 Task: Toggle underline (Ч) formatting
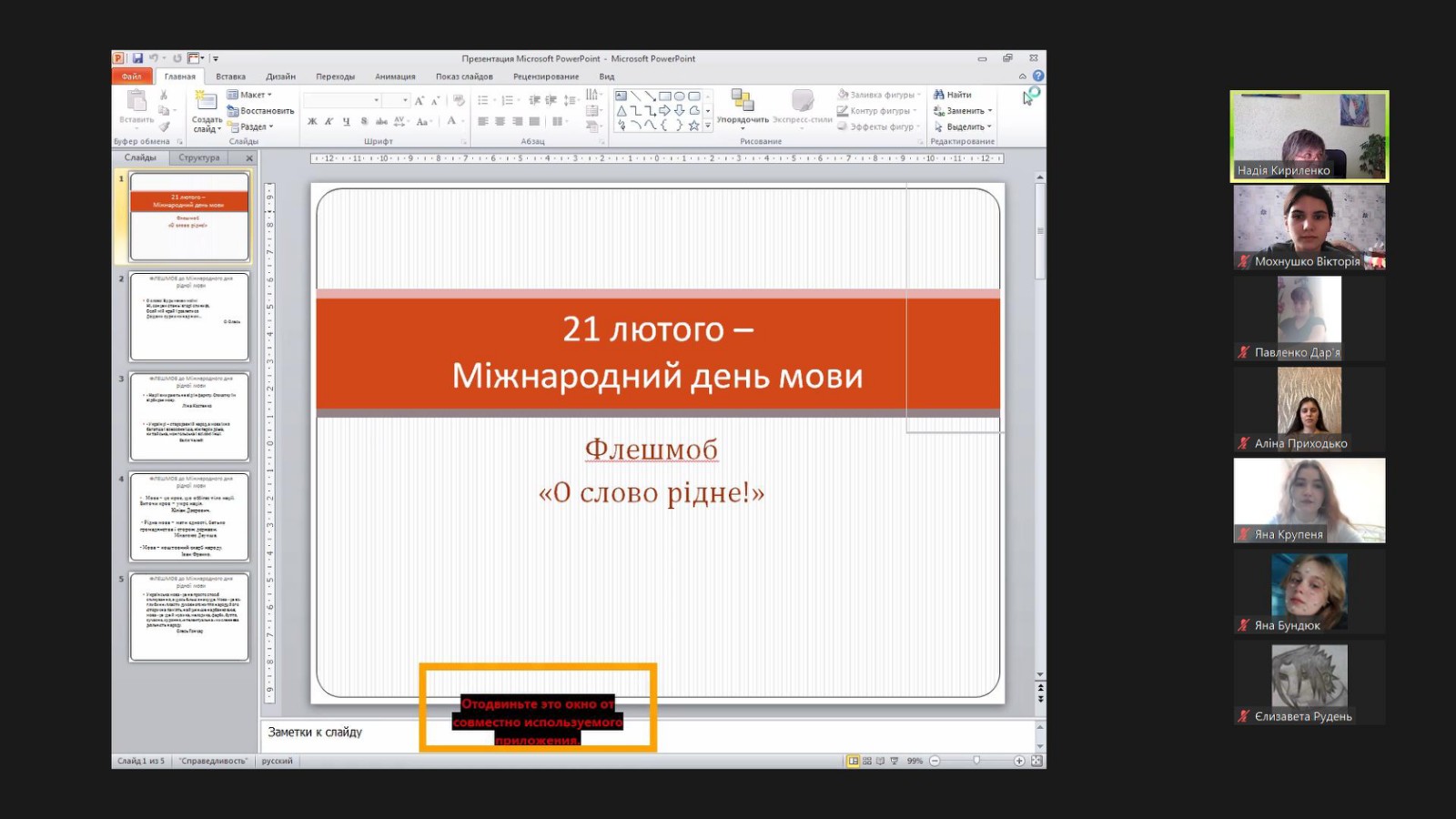click(x=346, y=121)
